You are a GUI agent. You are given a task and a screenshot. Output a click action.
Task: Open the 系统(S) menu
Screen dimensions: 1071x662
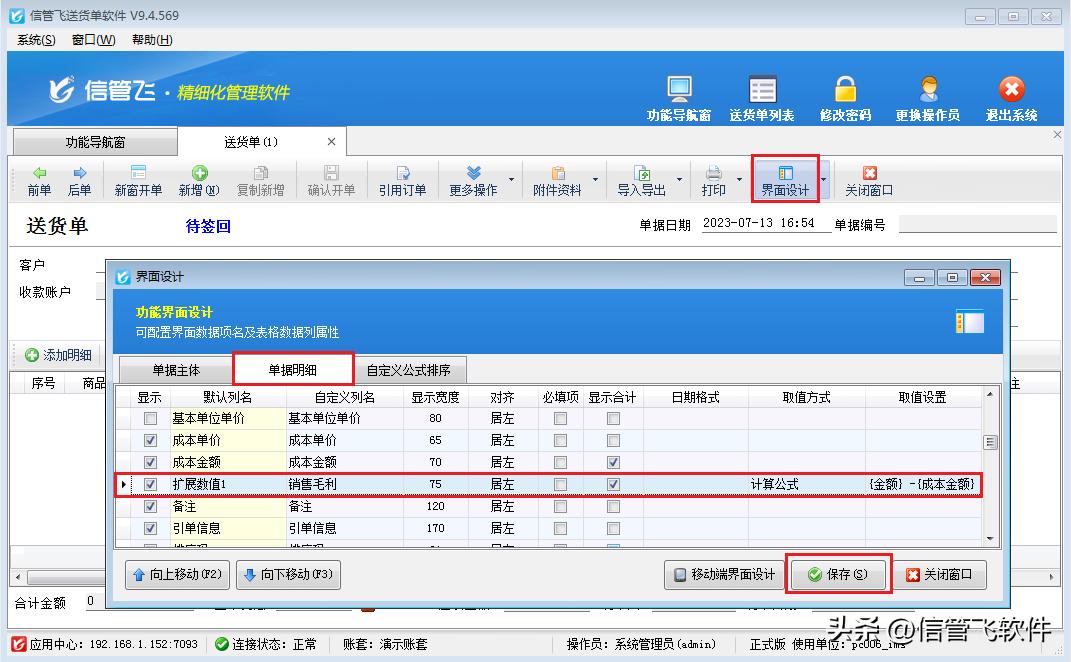33,39
